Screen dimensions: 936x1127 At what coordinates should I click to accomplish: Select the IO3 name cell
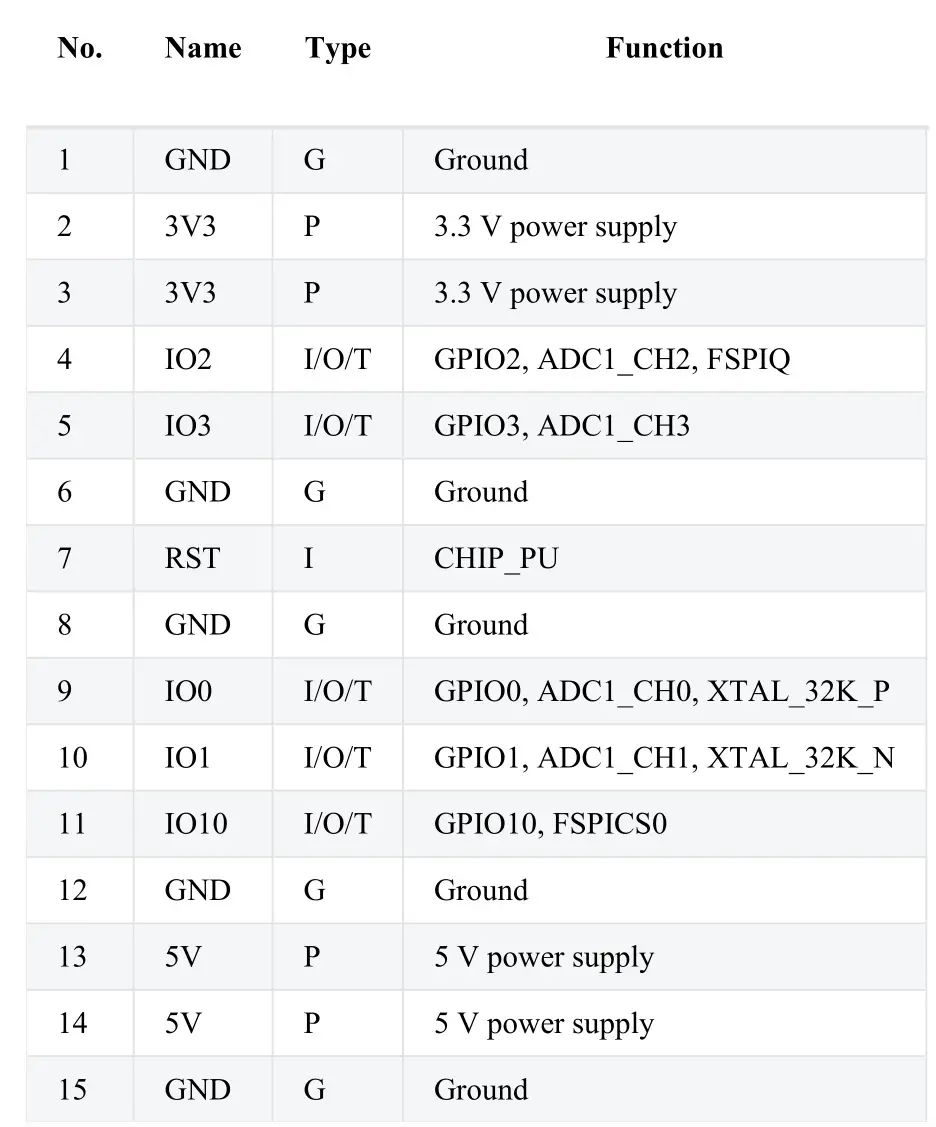pyautogui.click(x=188, y=426)
